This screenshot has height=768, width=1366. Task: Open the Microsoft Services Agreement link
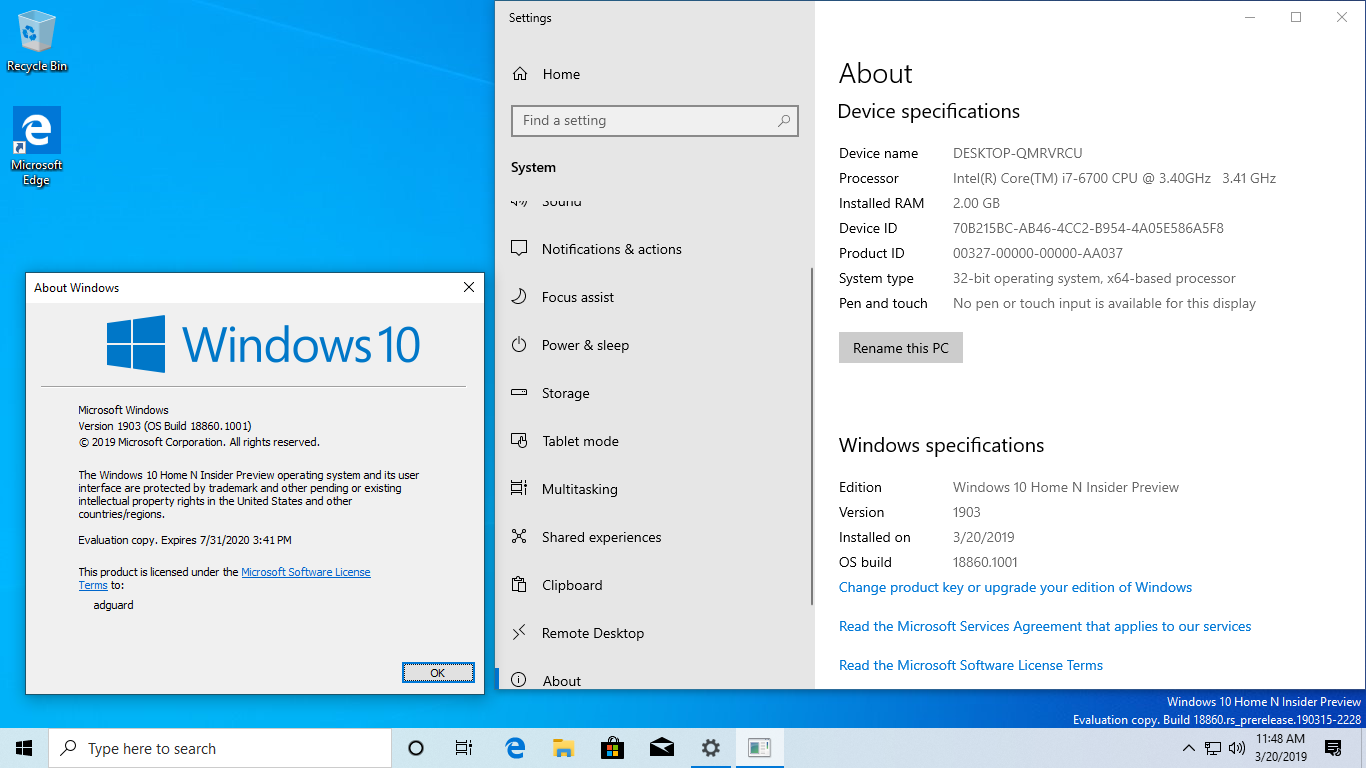pos(1045,626)
